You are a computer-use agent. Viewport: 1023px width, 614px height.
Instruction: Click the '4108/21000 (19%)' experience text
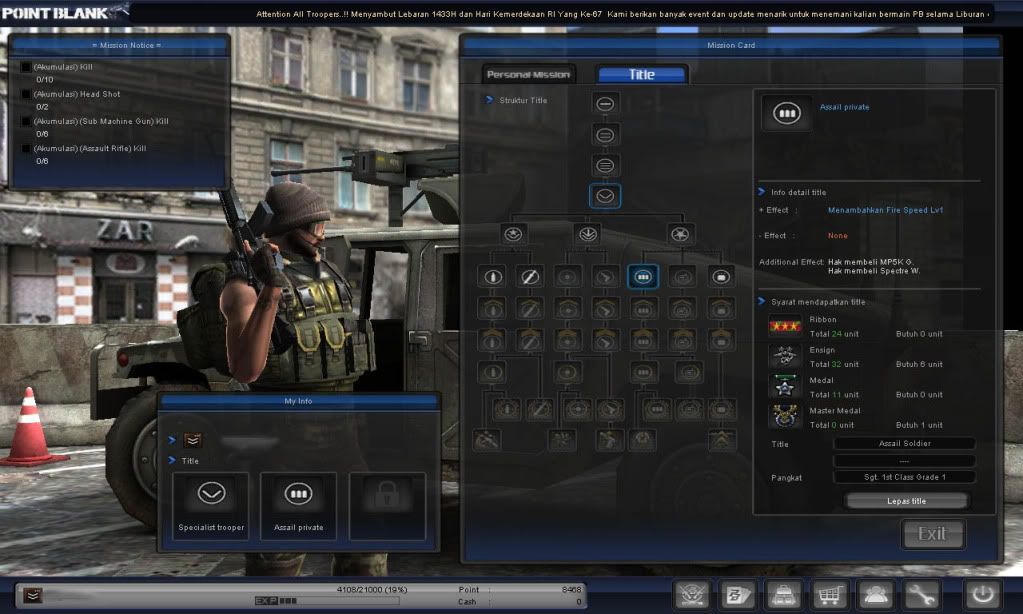click(x=372, y=589)
